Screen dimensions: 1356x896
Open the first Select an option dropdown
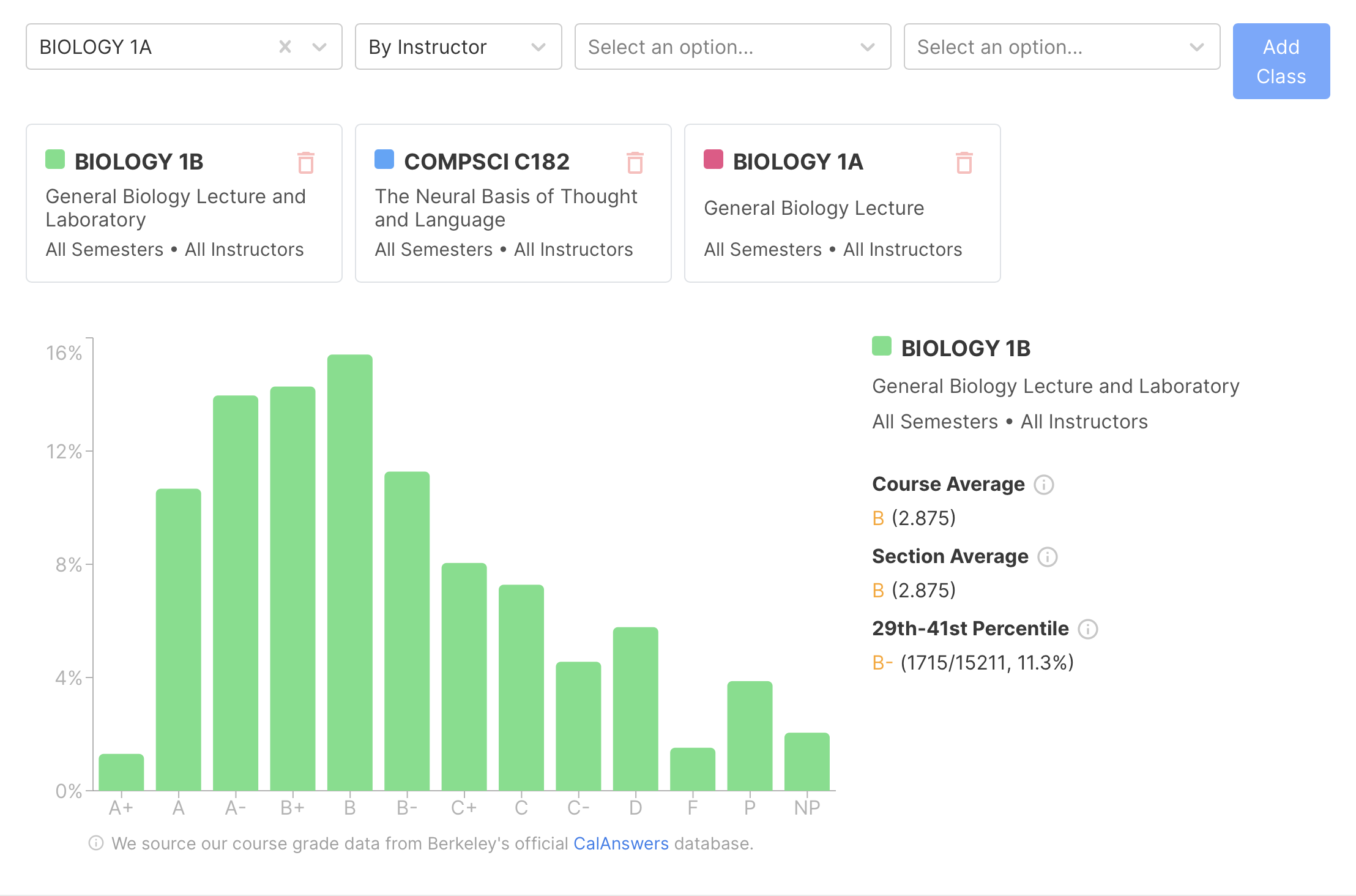click(x=732, y=47)
